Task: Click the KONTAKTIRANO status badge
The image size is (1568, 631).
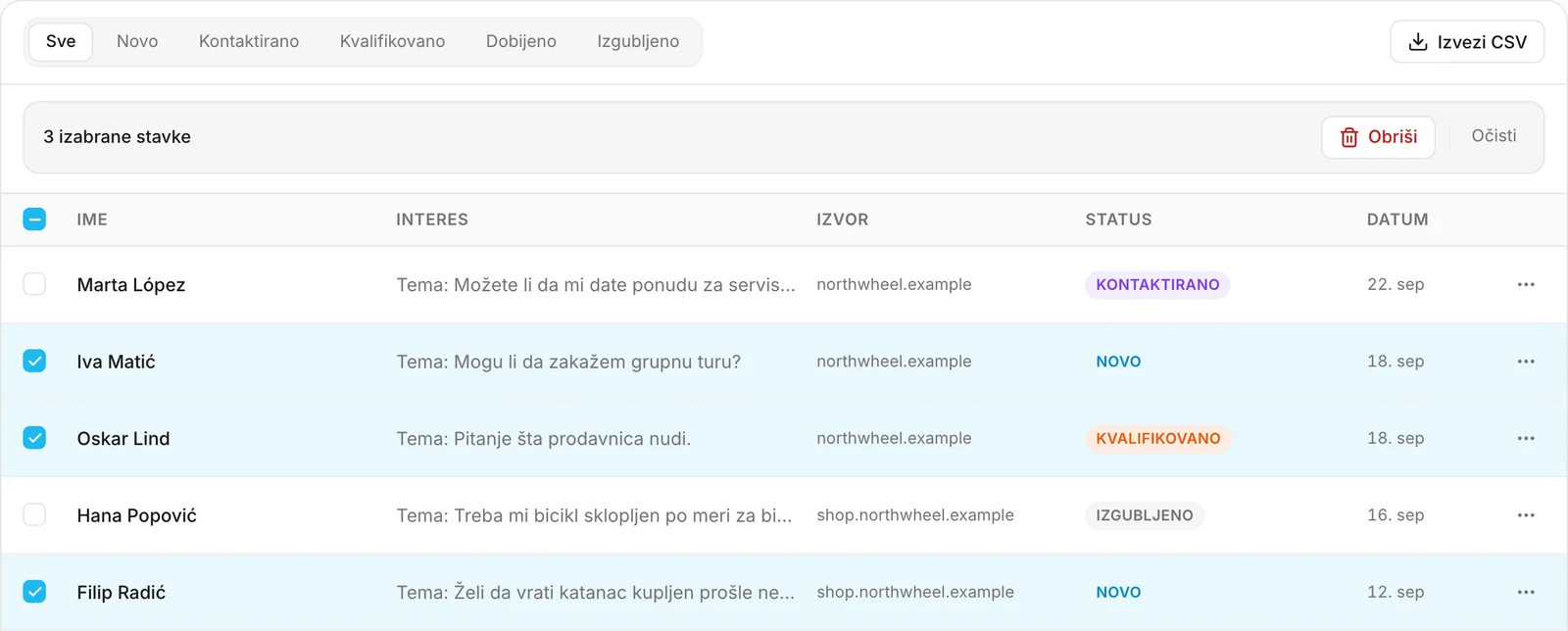Action: pyautogui.click(x=1157, y=284)
